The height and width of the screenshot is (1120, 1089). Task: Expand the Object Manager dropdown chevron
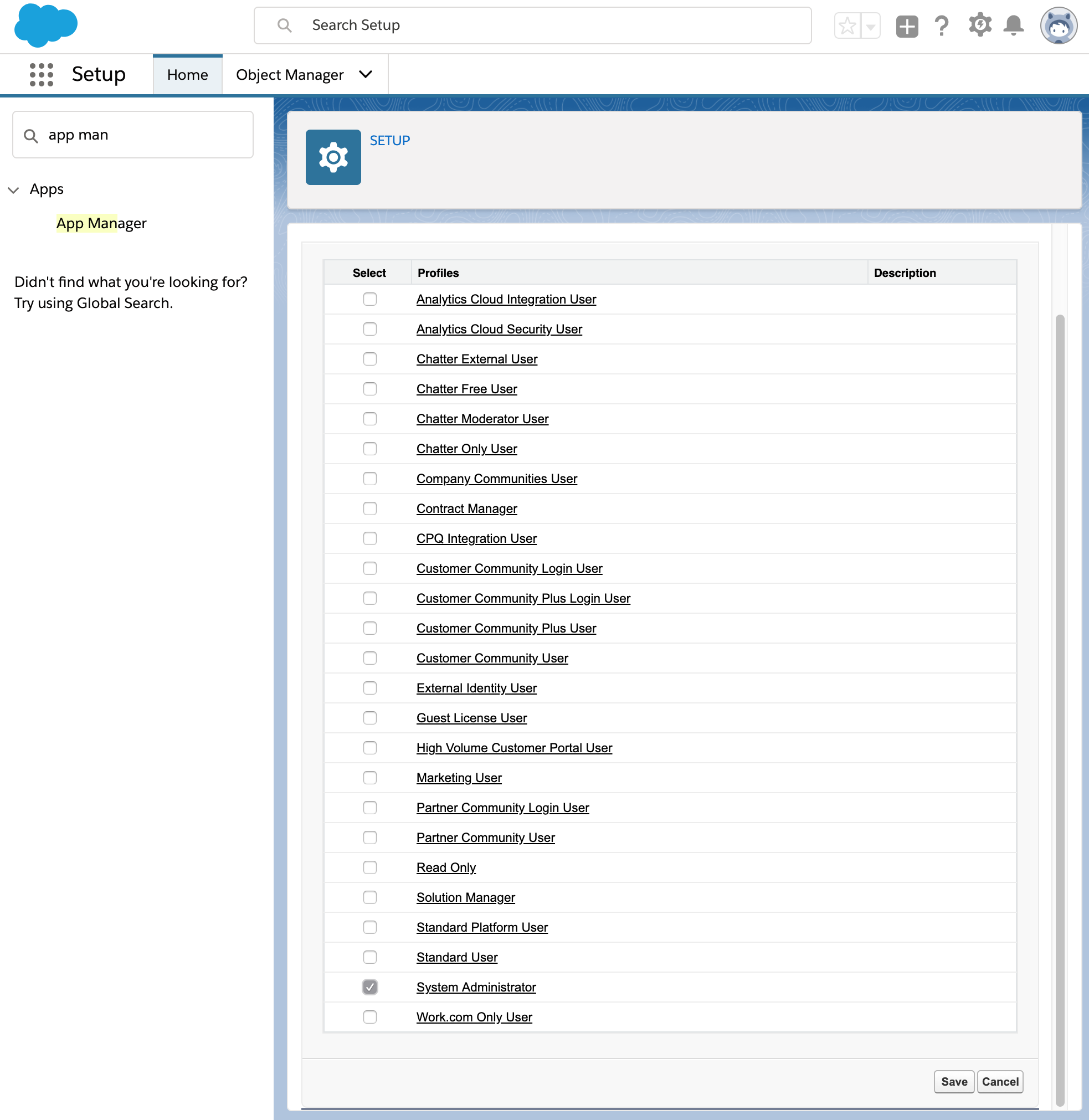point(366,74)
